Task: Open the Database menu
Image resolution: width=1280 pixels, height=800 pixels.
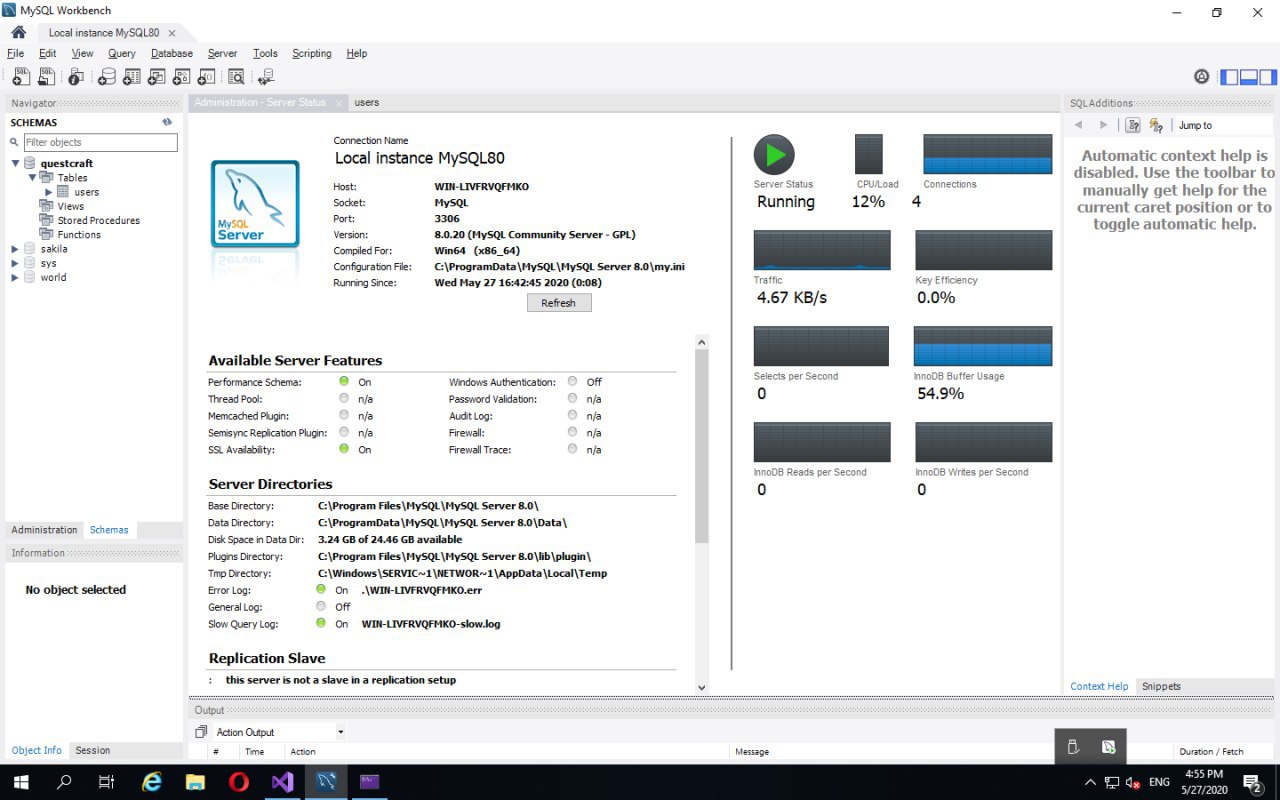Action: click(x=172, y=53)
